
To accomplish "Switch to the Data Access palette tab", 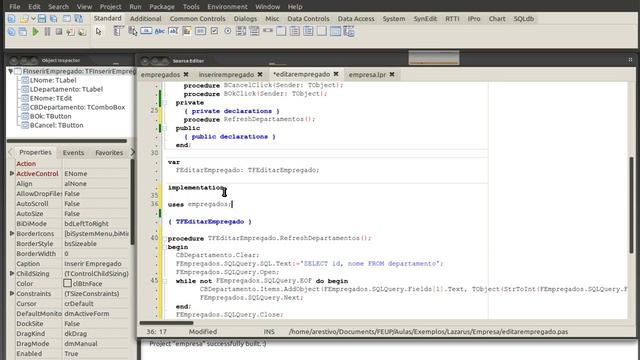I will 356,19.
